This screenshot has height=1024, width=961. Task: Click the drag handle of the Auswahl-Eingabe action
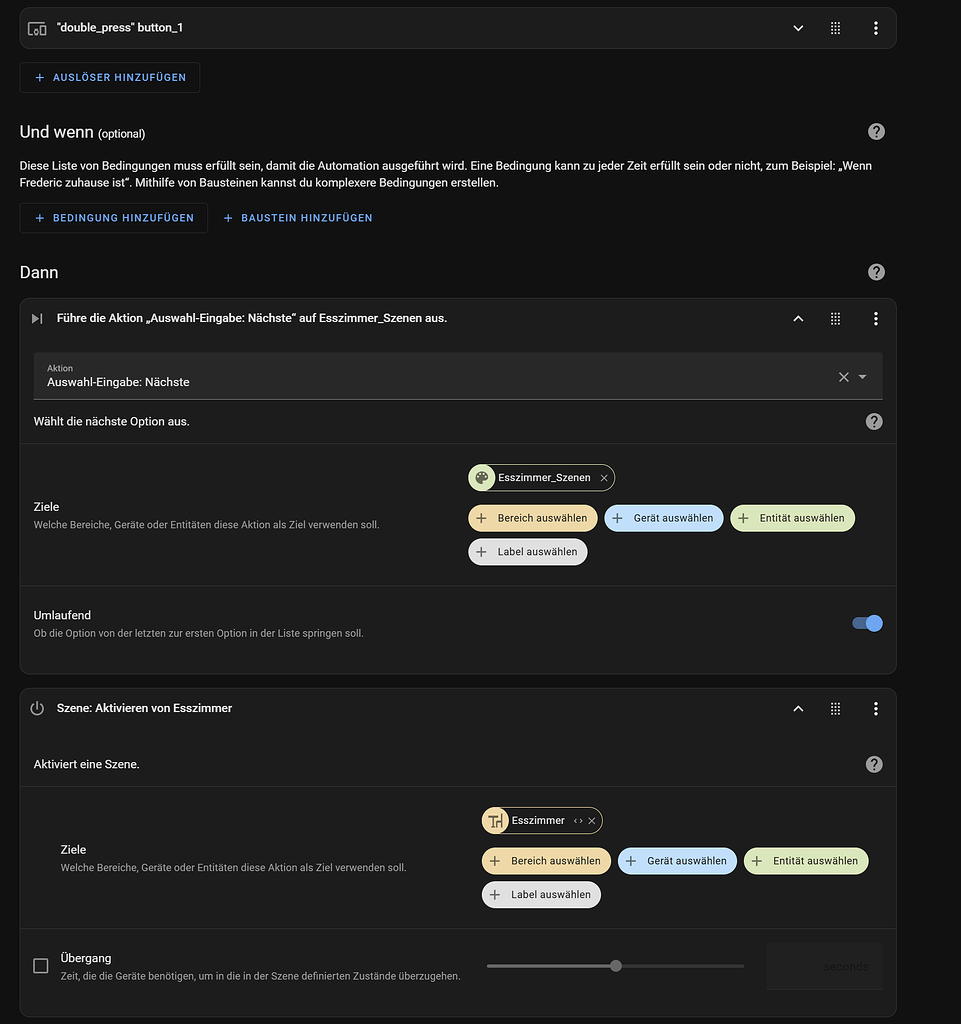(x=835, y=318)
